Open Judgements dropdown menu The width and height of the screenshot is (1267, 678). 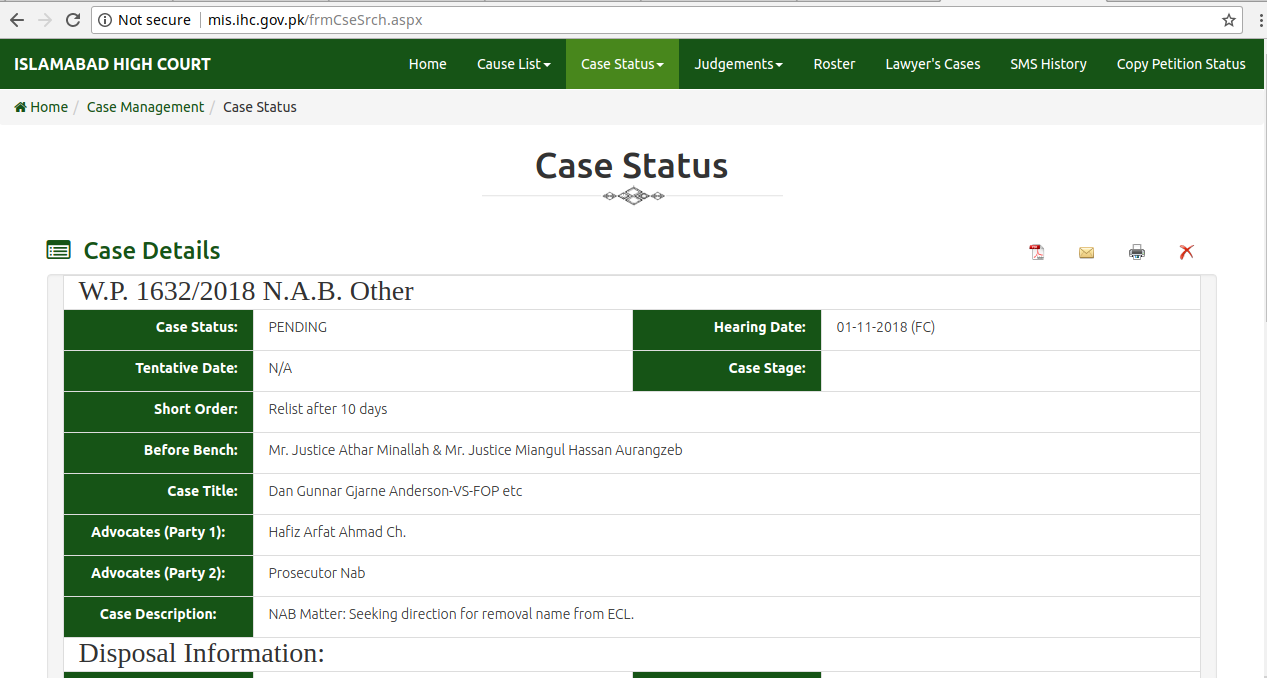[738, 64]
